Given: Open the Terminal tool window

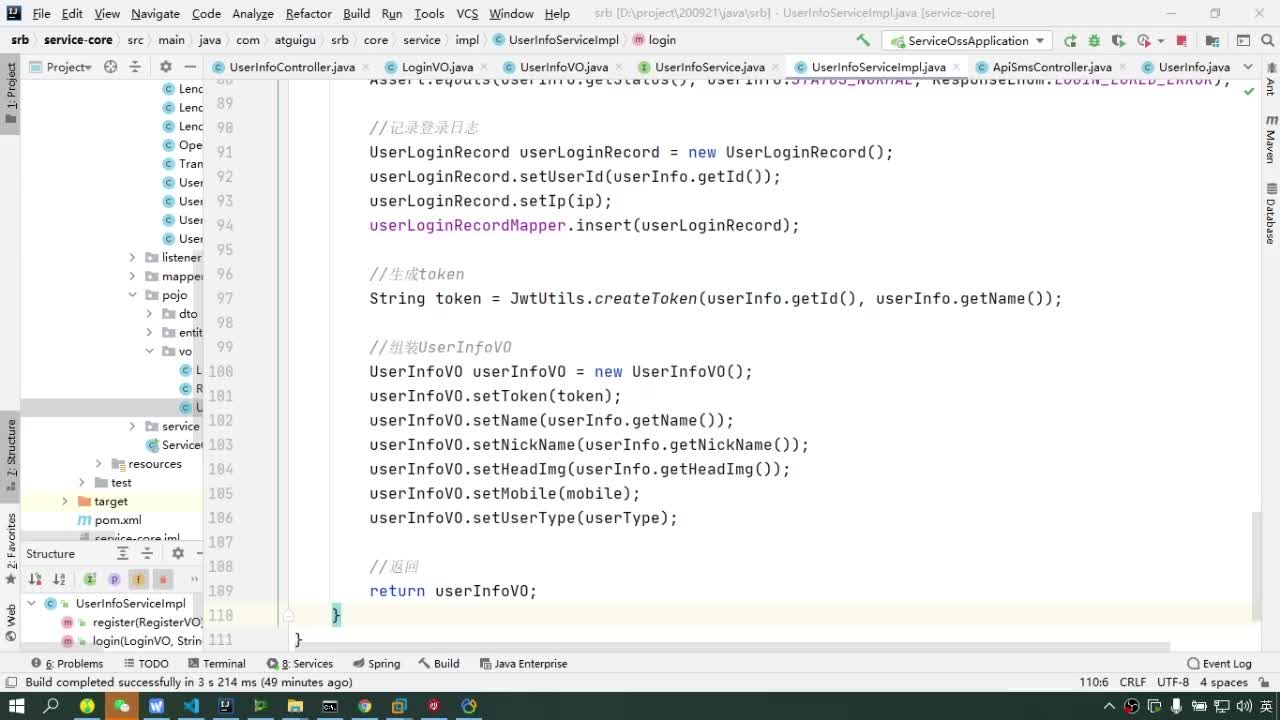Looking at the screenshot, I should (216, 663).
